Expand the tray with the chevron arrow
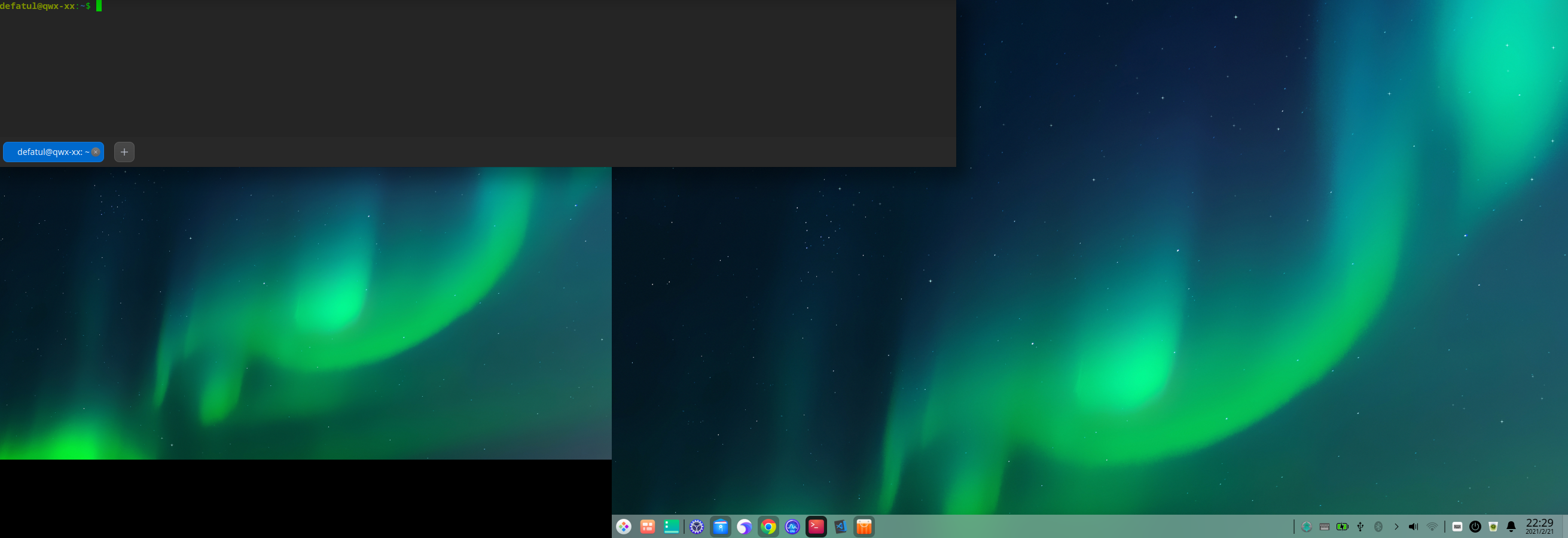 [x=1396, y=527]
